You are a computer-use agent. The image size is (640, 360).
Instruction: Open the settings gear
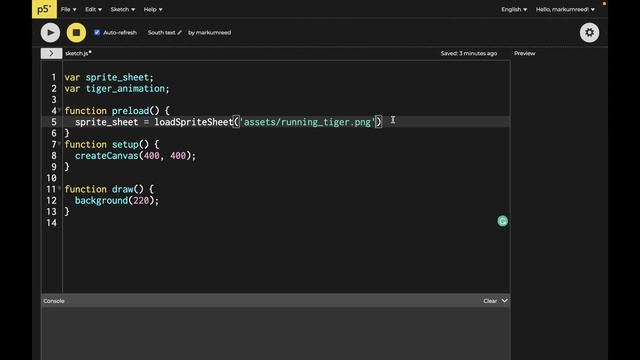(x=589, y=33)
